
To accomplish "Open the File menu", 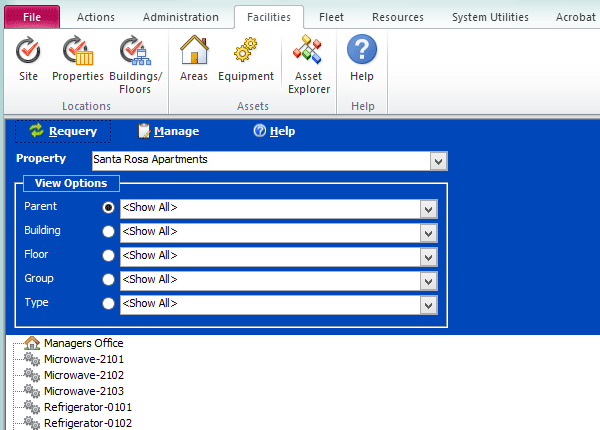I will pyautogui.click(x=32, y=17).
